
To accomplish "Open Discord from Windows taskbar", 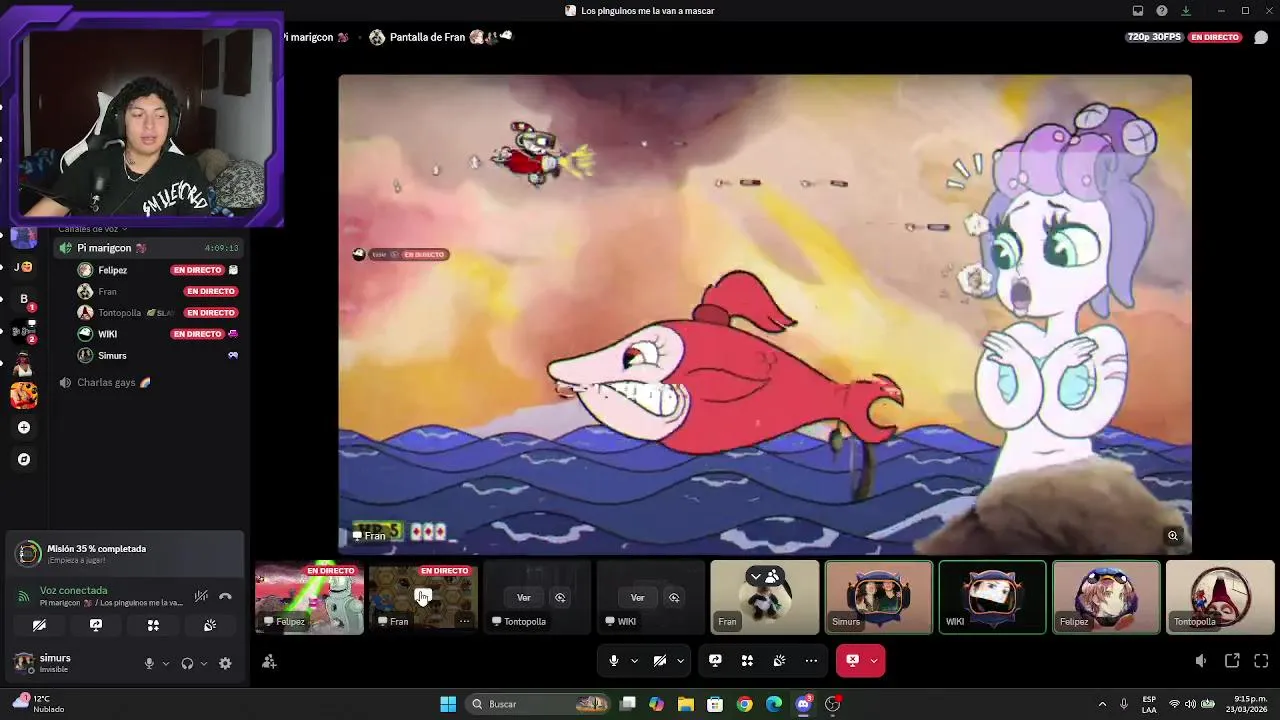I will pyautogui.click(x=803, y=704).
